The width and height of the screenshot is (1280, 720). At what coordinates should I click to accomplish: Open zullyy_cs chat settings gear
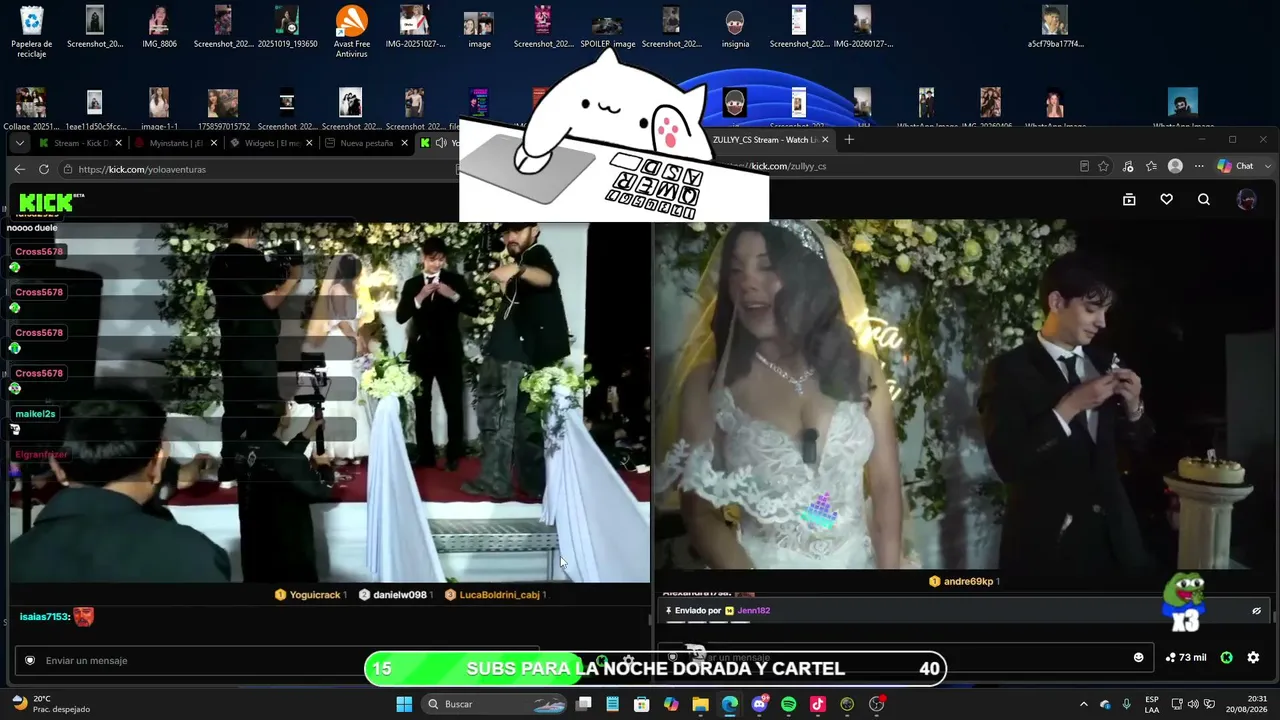point(1253,657)
